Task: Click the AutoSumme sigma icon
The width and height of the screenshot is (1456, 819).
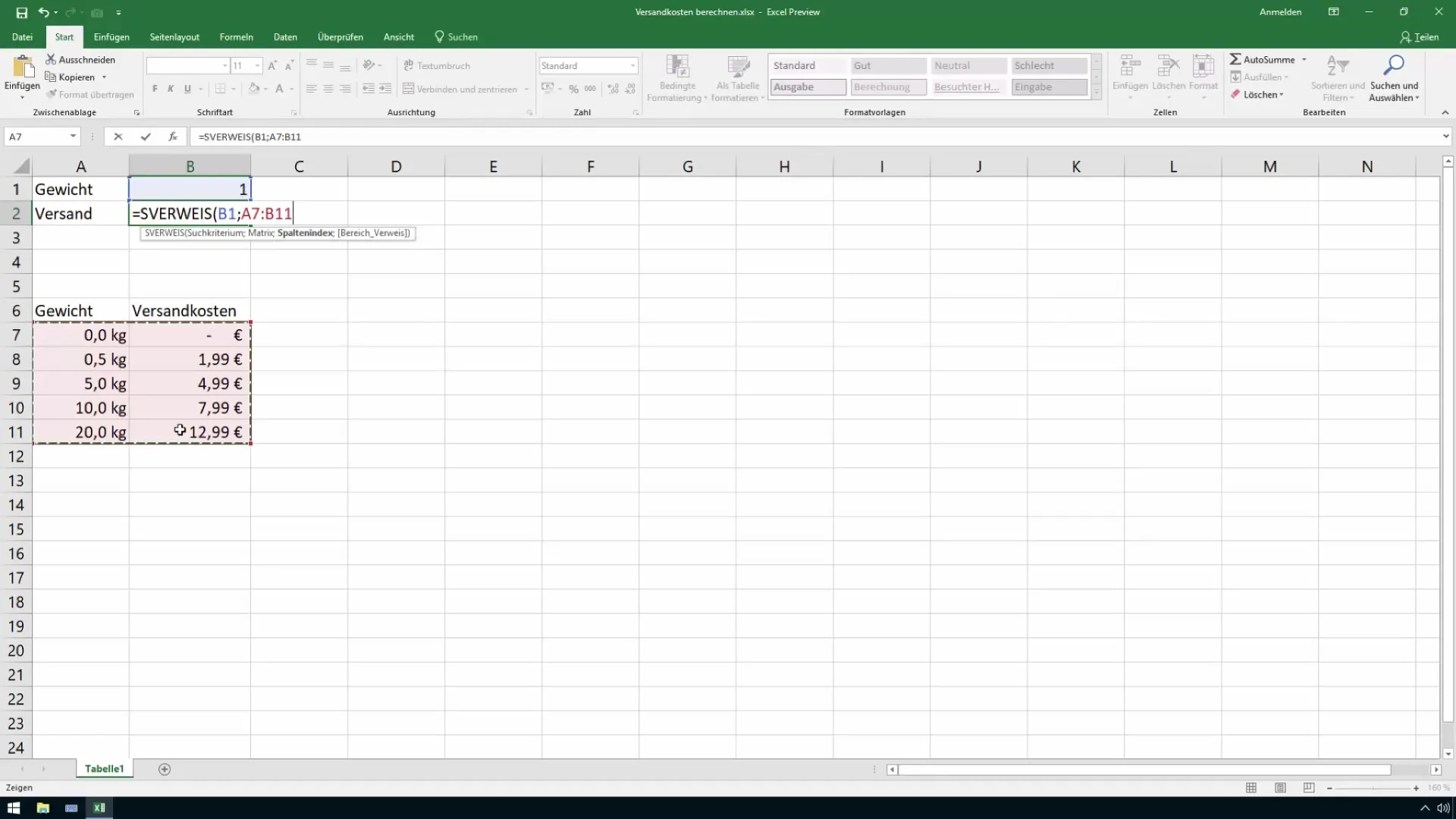Action: click(x=1235, y=59)
